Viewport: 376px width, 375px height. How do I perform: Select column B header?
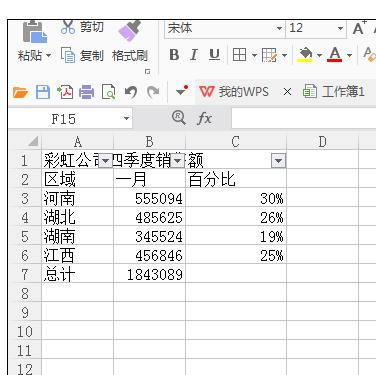[x=149, y=142]
